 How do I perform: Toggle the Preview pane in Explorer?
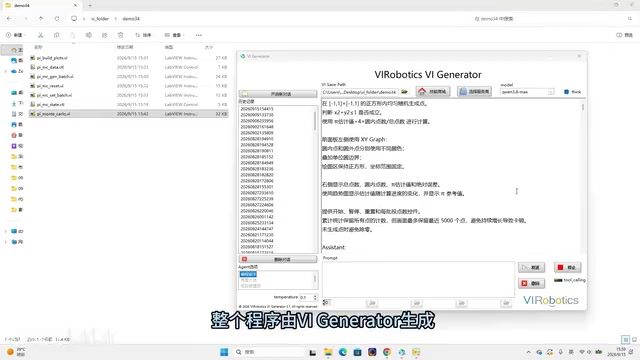624,35
